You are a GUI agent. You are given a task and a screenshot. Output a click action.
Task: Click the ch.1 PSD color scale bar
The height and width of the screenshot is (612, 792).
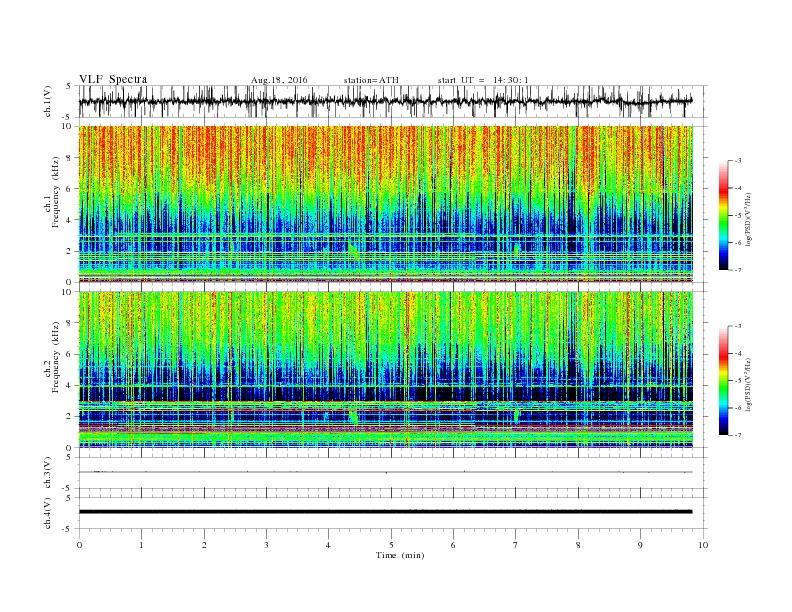(724, 216)
